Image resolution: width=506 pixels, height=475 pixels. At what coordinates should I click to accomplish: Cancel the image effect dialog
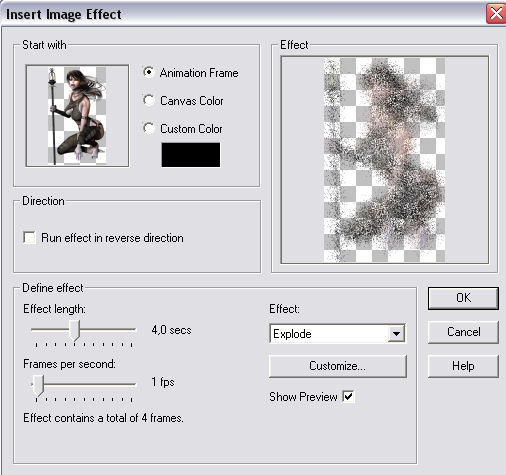click(x=463, y=332)
